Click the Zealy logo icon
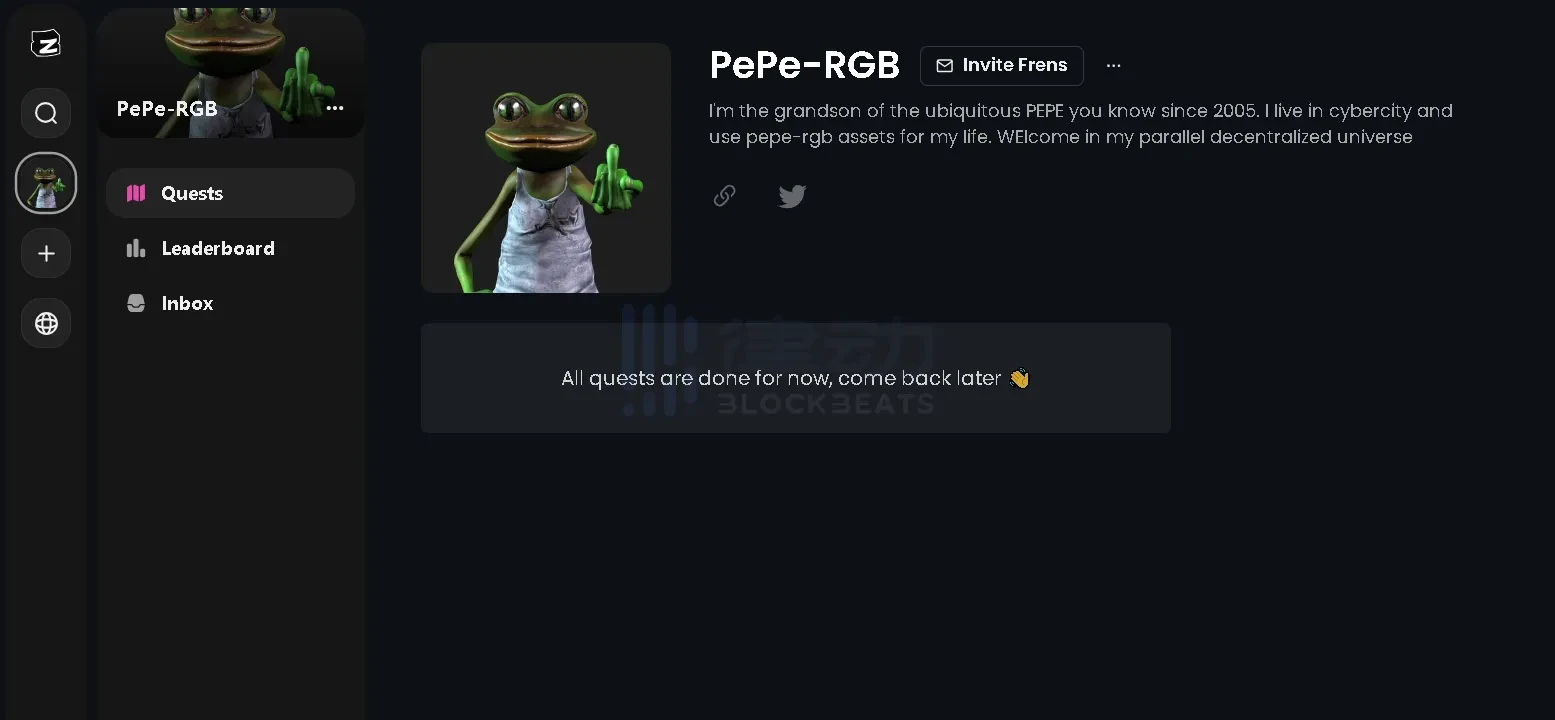The width and height of the screenshot is (1555, 720). pyautogui.click(x=46, y=43)
